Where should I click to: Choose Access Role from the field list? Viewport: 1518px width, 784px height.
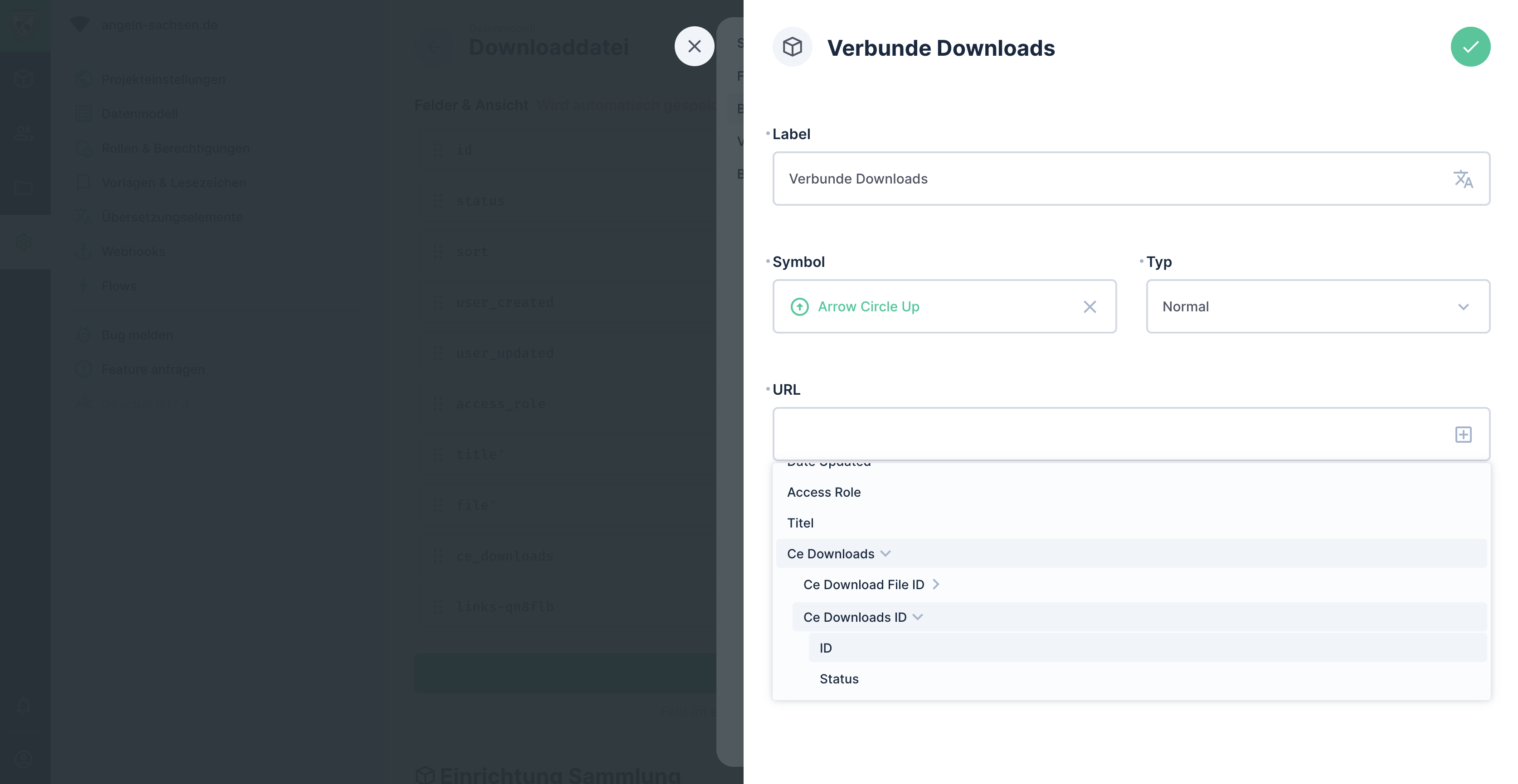pos(823,493)
